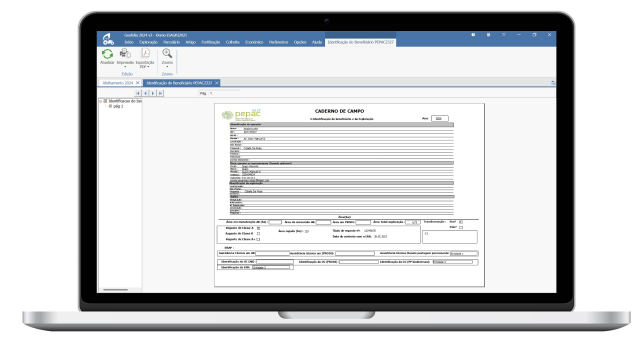Click the pin icon at tab strip end
Viewport: 640px width, 360px height.
553,83
